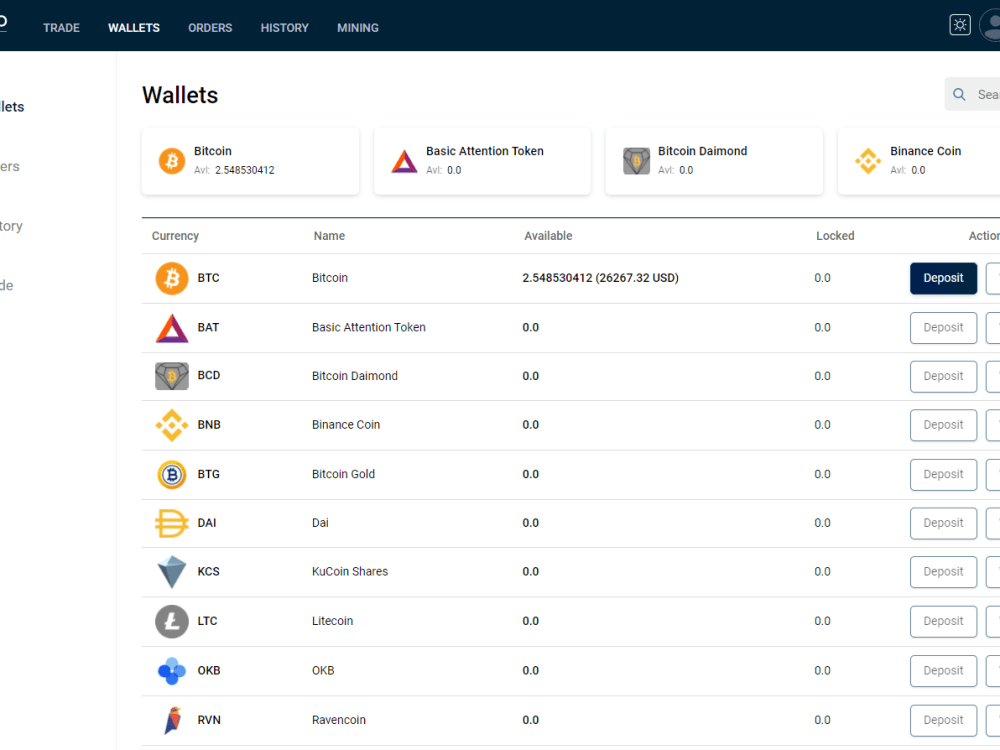Click the BTG Bitcoin Gold icon

tap(172, 474)
